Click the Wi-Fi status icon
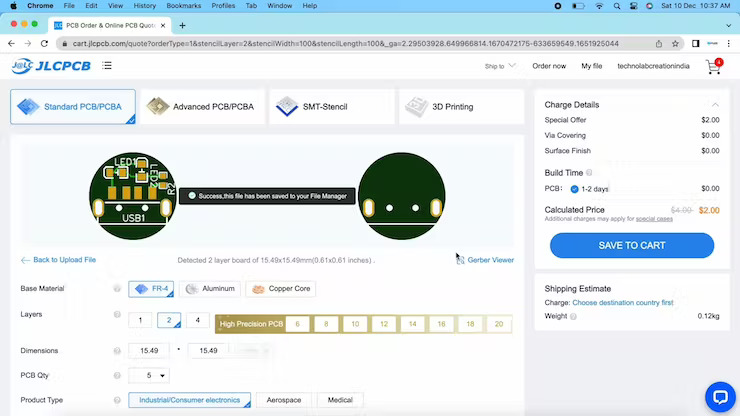Viewport: 740px width, 416px height. tap(599, 6)
